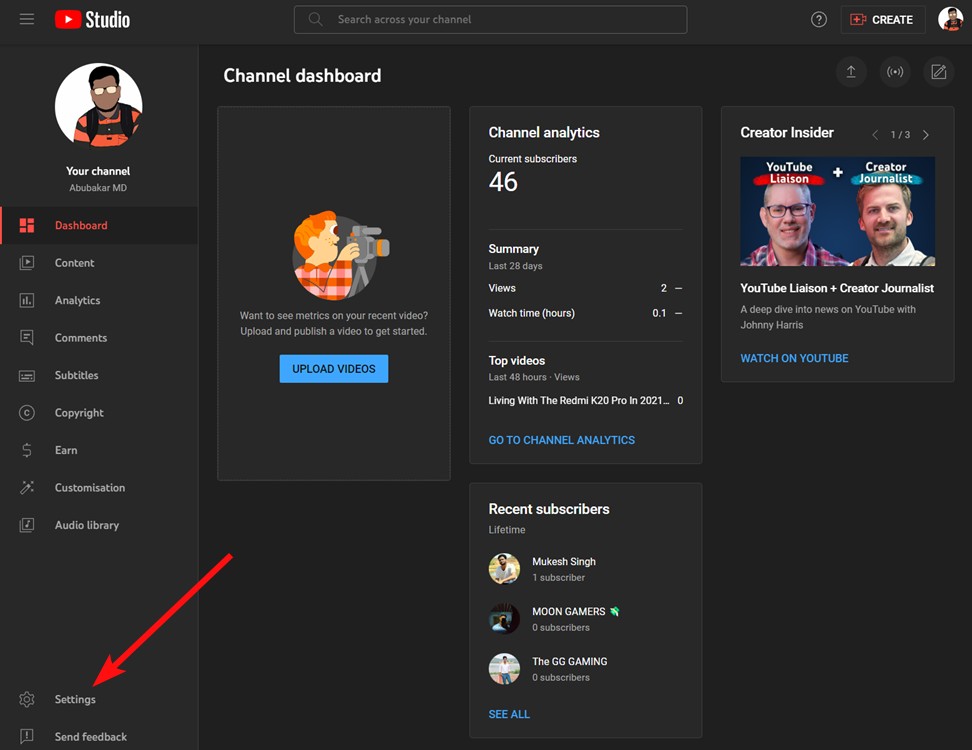Click the Settings gear icon

(27, 699)
